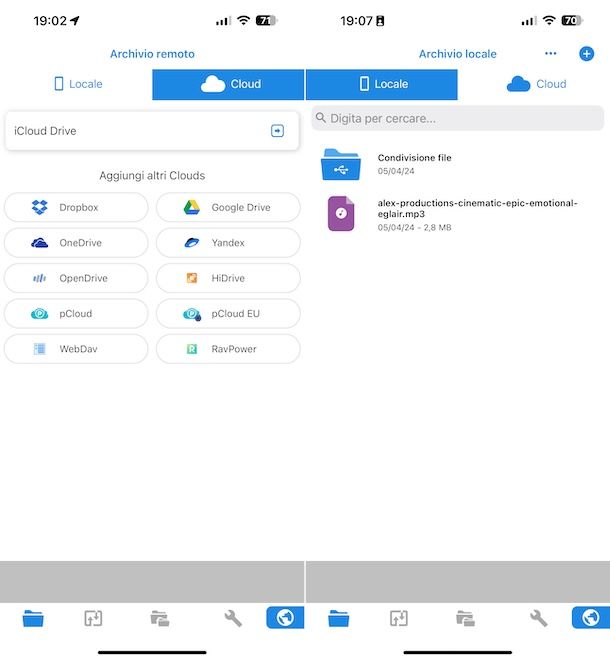Tap globe browser icon in right bottom bar
Screen dimensions: 610x660
(x=591, y=617)
